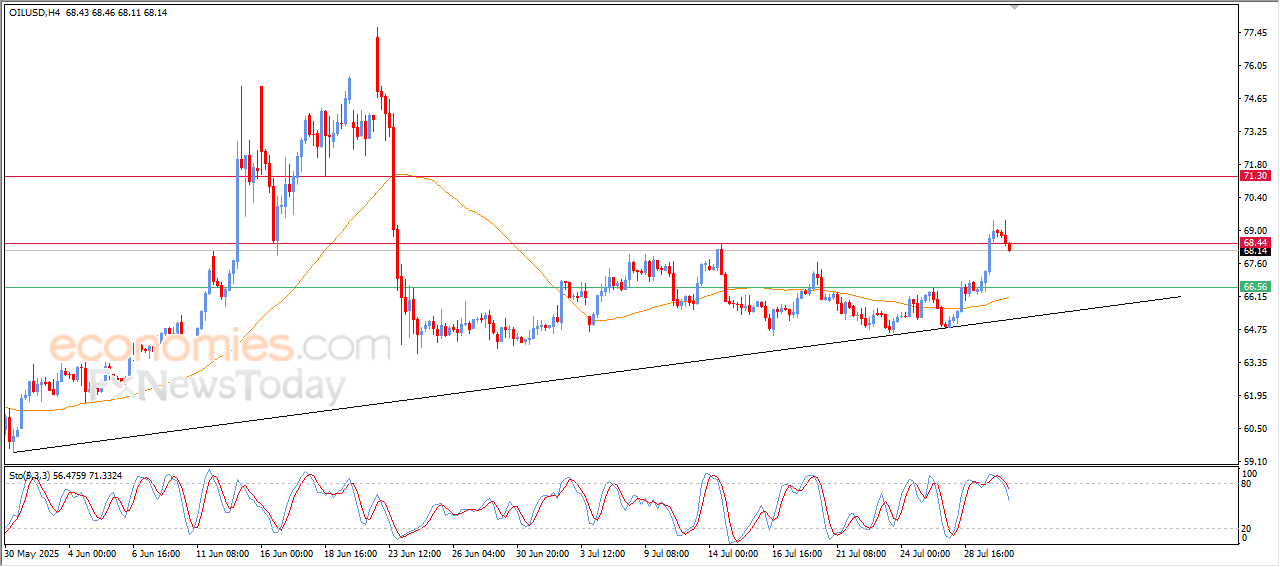Image resolution: width=1280 pixels, height=567 pixels.
Task: Click the 30 Jun 20:00 time label
Action: coord(541,552)
